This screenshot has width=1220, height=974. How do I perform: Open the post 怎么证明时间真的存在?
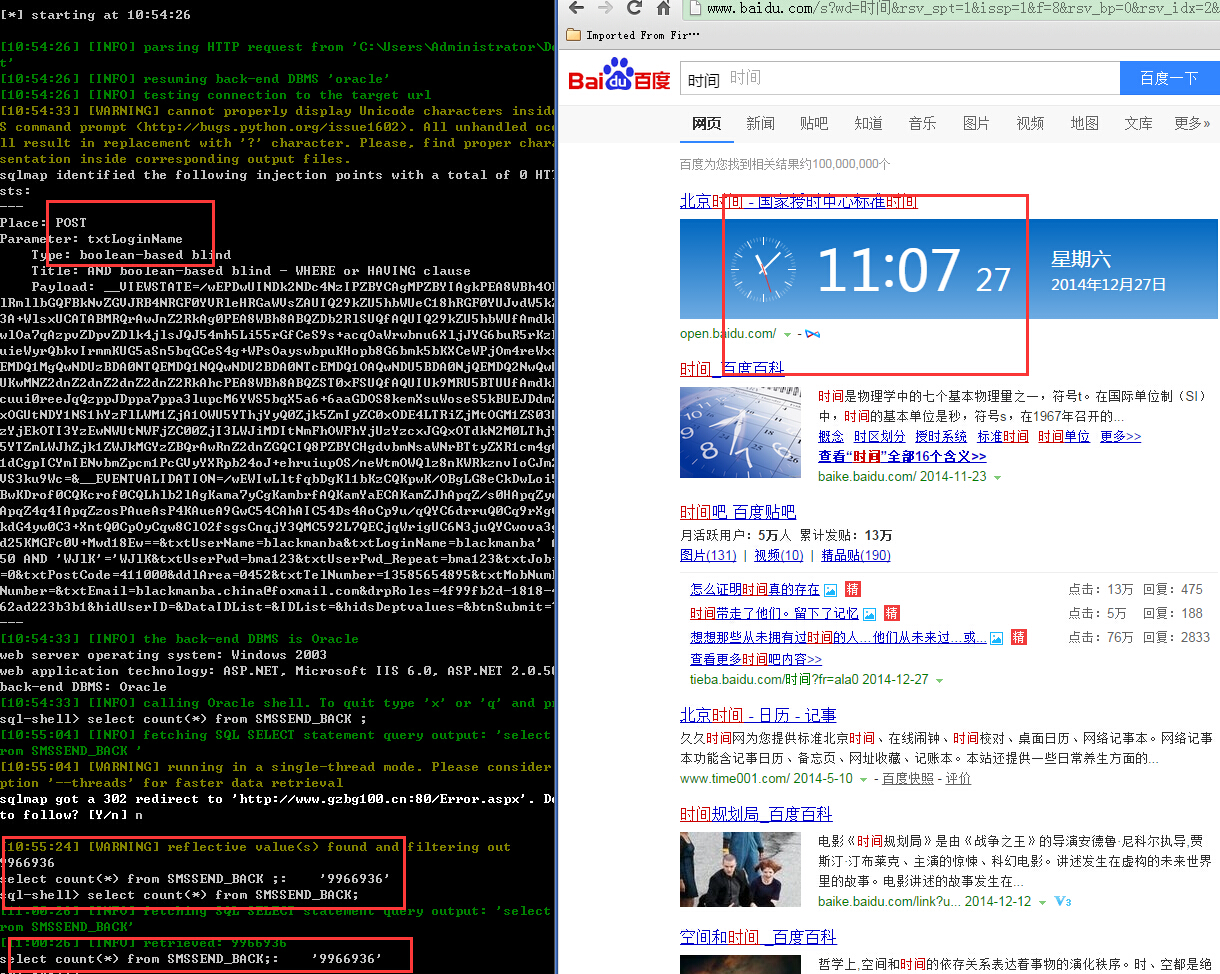point(754,590)
